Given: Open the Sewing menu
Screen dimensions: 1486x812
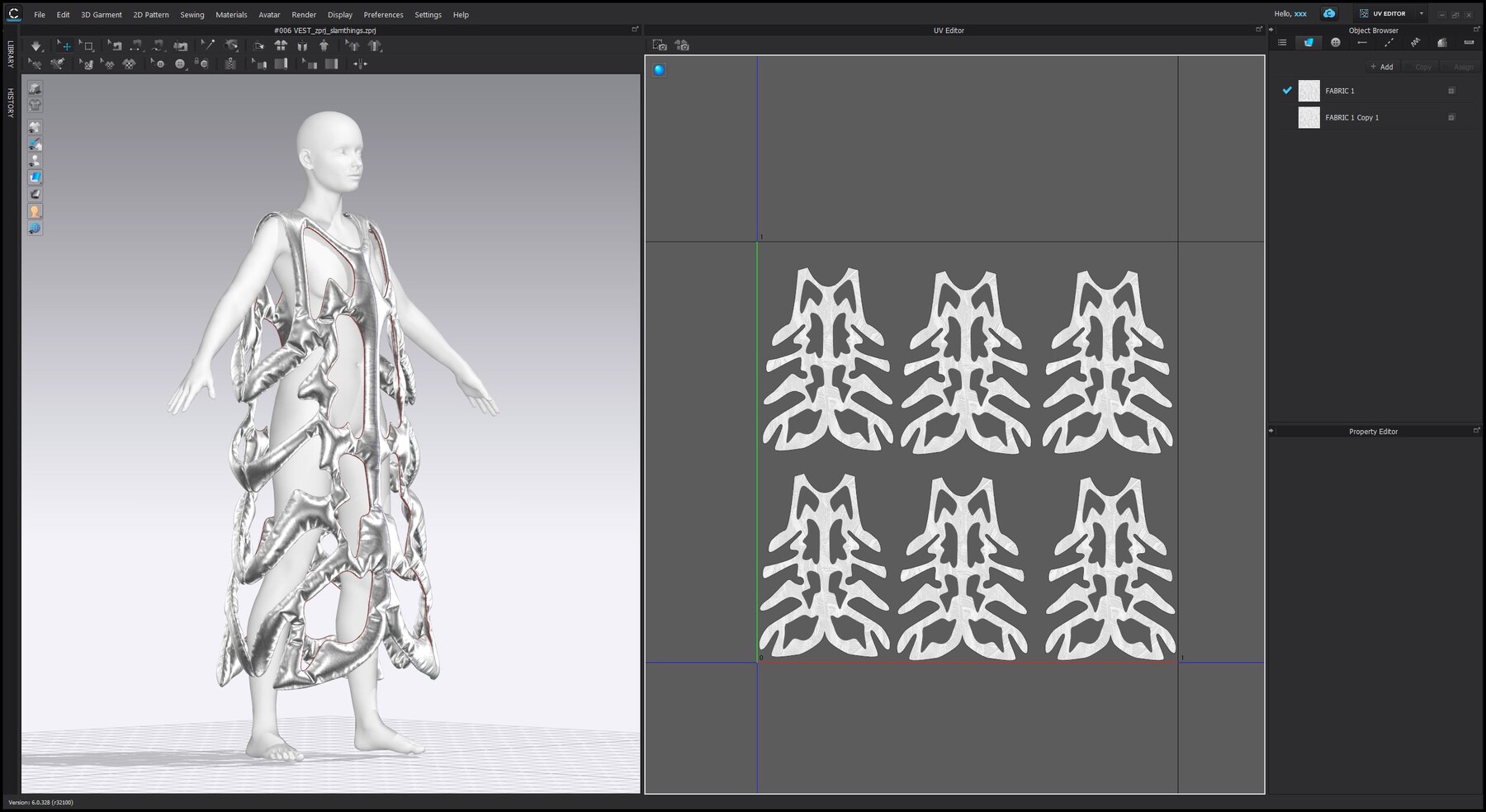Looking at the screenshot, I should 192,14.
